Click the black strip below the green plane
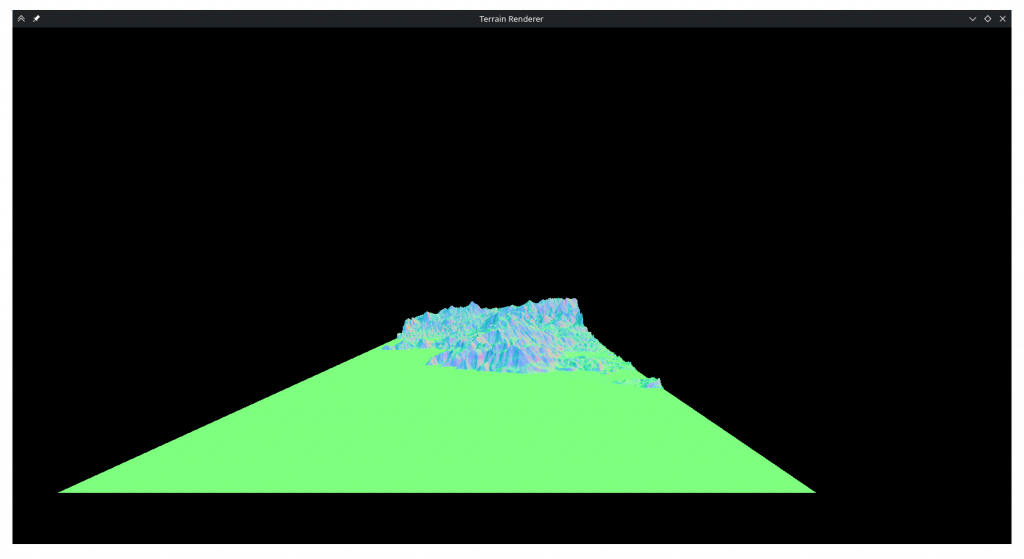This screenshot has height=559, width=1024. 450,525
